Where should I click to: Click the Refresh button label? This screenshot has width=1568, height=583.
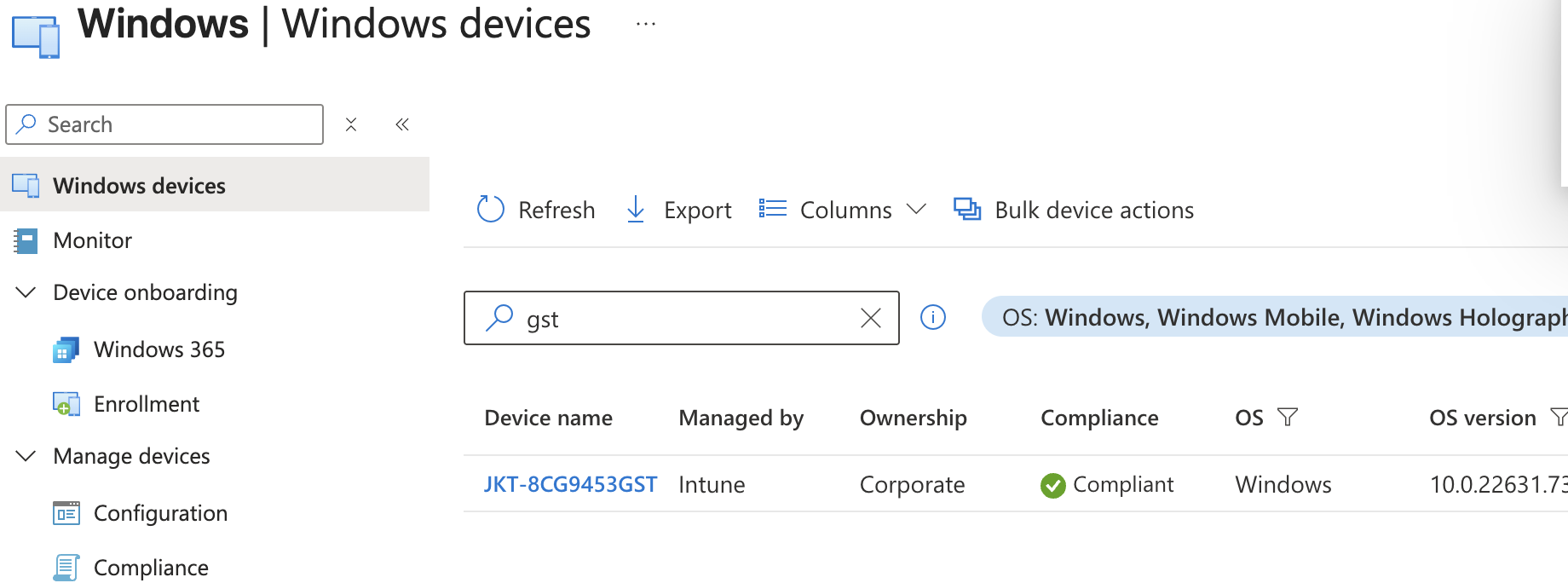pos(556,210)
